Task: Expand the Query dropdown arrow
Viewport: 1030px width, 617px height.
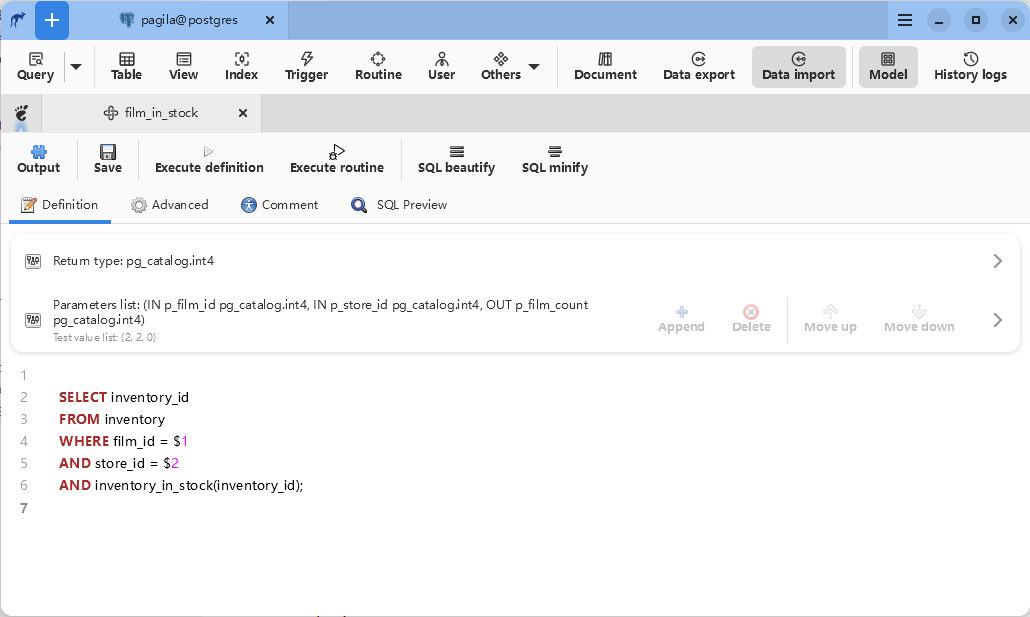Action: pos(76,67)
